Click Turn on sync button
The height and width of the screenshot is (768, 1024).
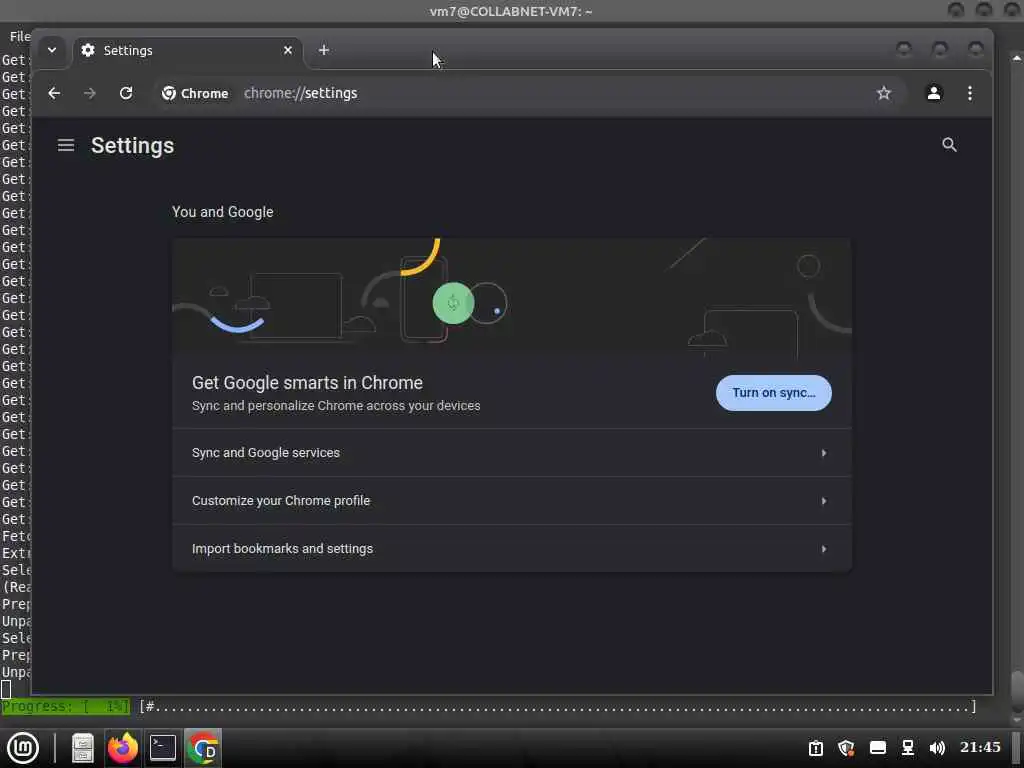pos(774,392)
